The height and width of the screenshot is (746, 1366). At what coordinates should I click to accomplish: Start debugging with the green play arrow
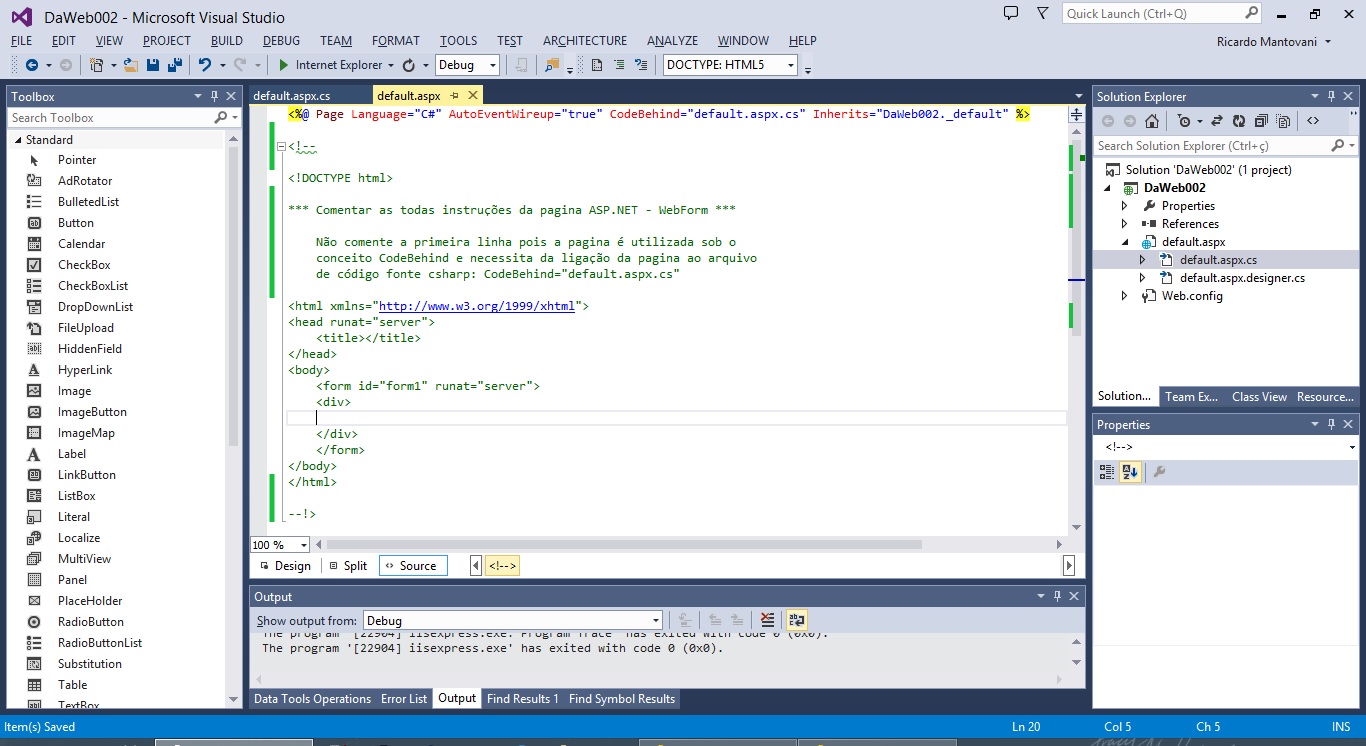click(284, 65)
